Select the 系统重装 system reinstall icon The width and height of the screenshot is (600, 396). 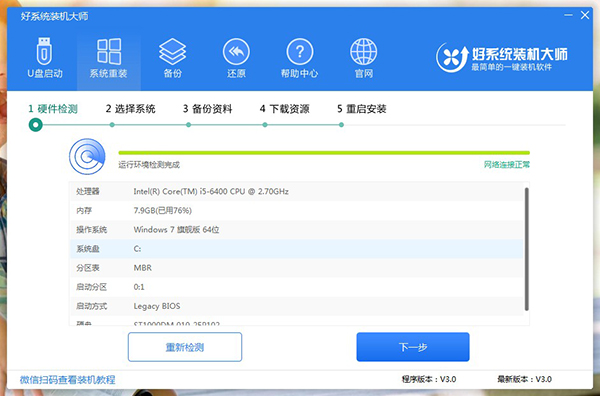[109, 57]
